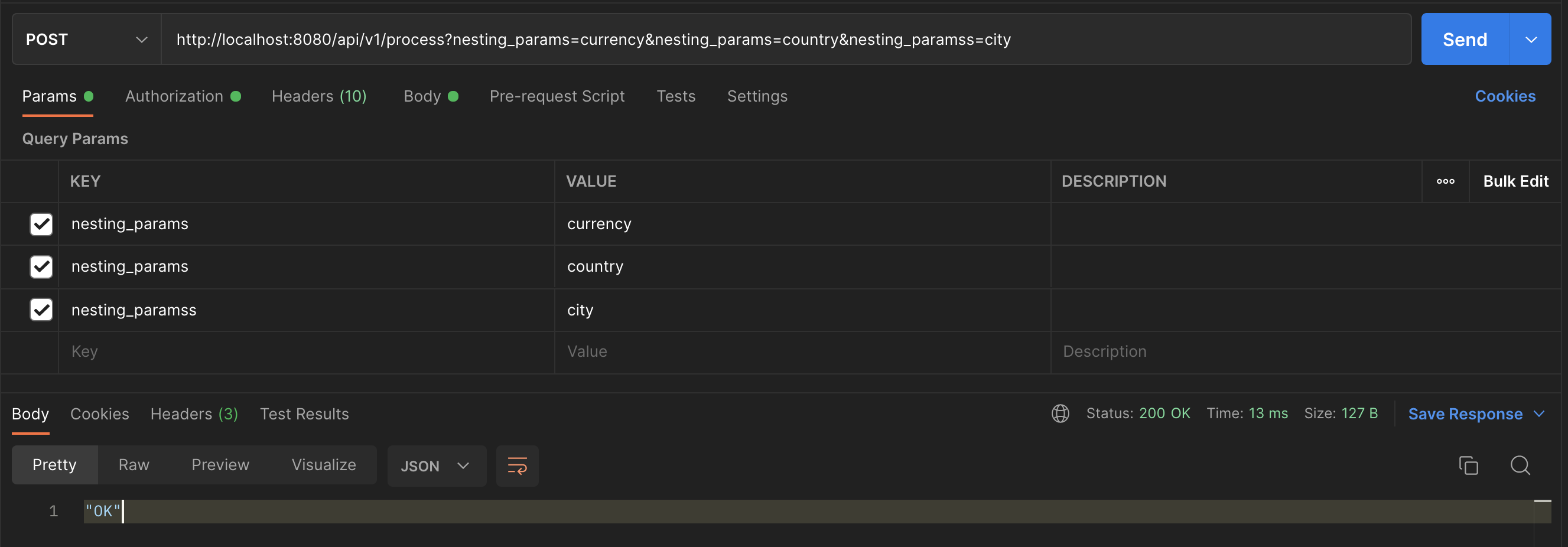
Task: Click the request URL field
Action: [786, 40]
